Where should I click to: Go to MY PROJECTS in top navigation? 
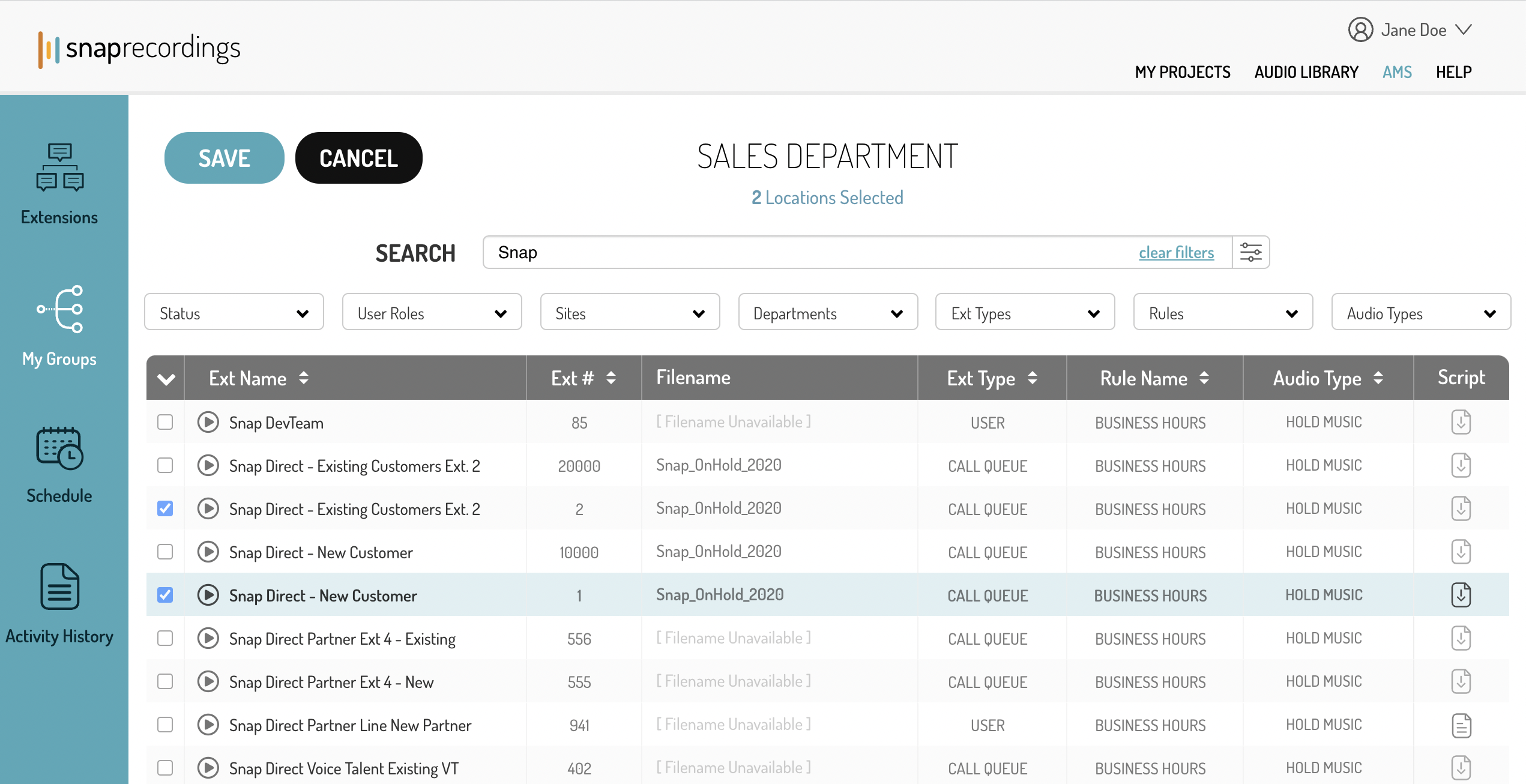tap(1182, 72)
